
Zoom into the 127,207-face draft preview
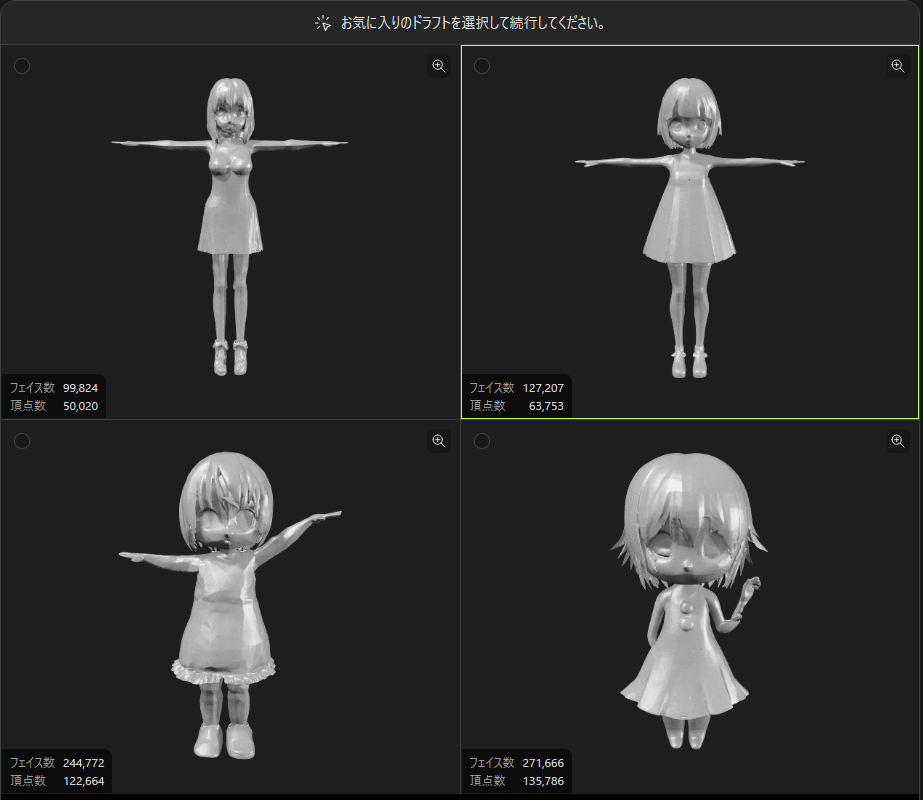tap(897, 65)
